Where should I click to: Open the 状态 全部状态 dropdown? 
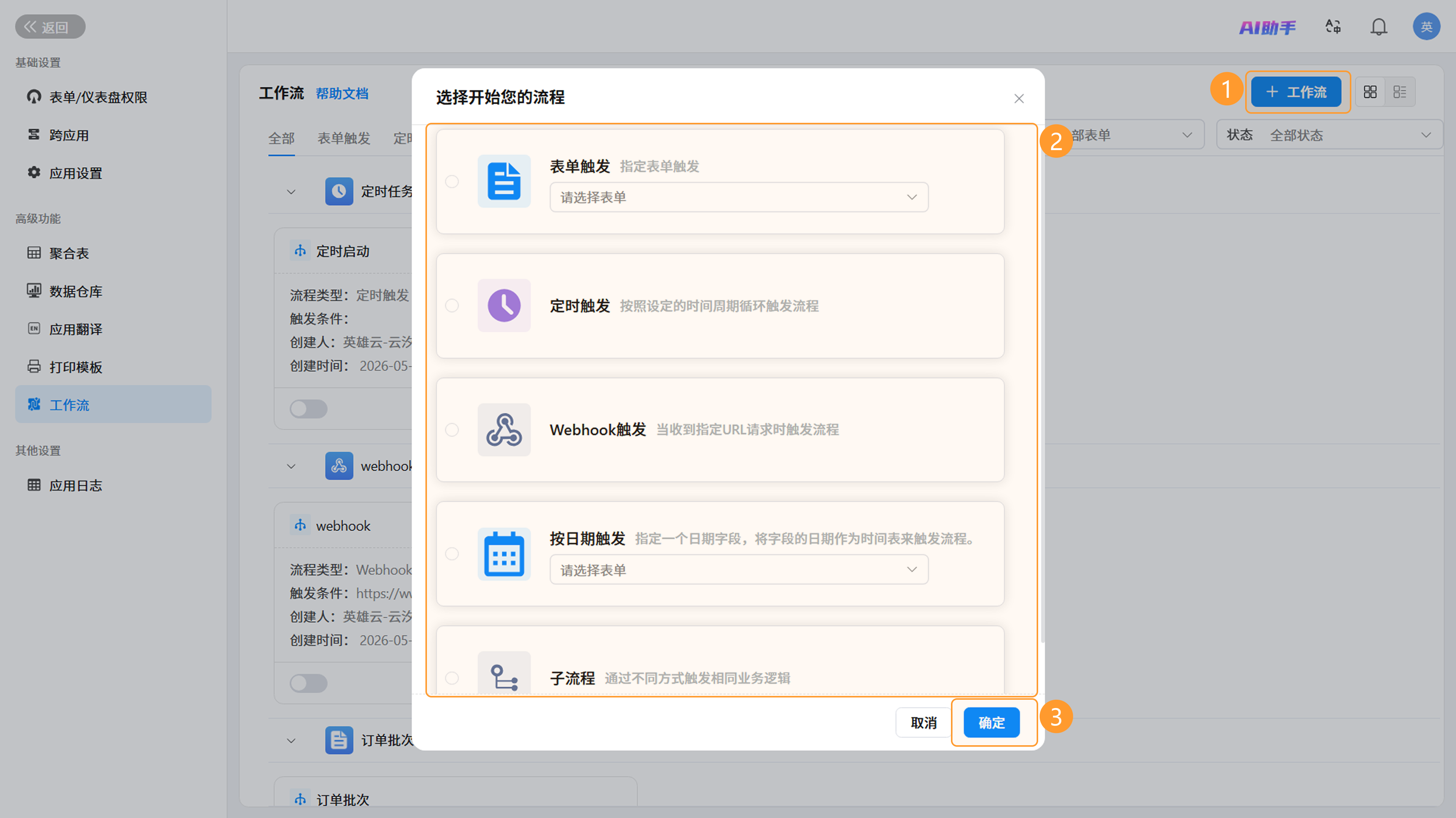tap(1329, 135)
